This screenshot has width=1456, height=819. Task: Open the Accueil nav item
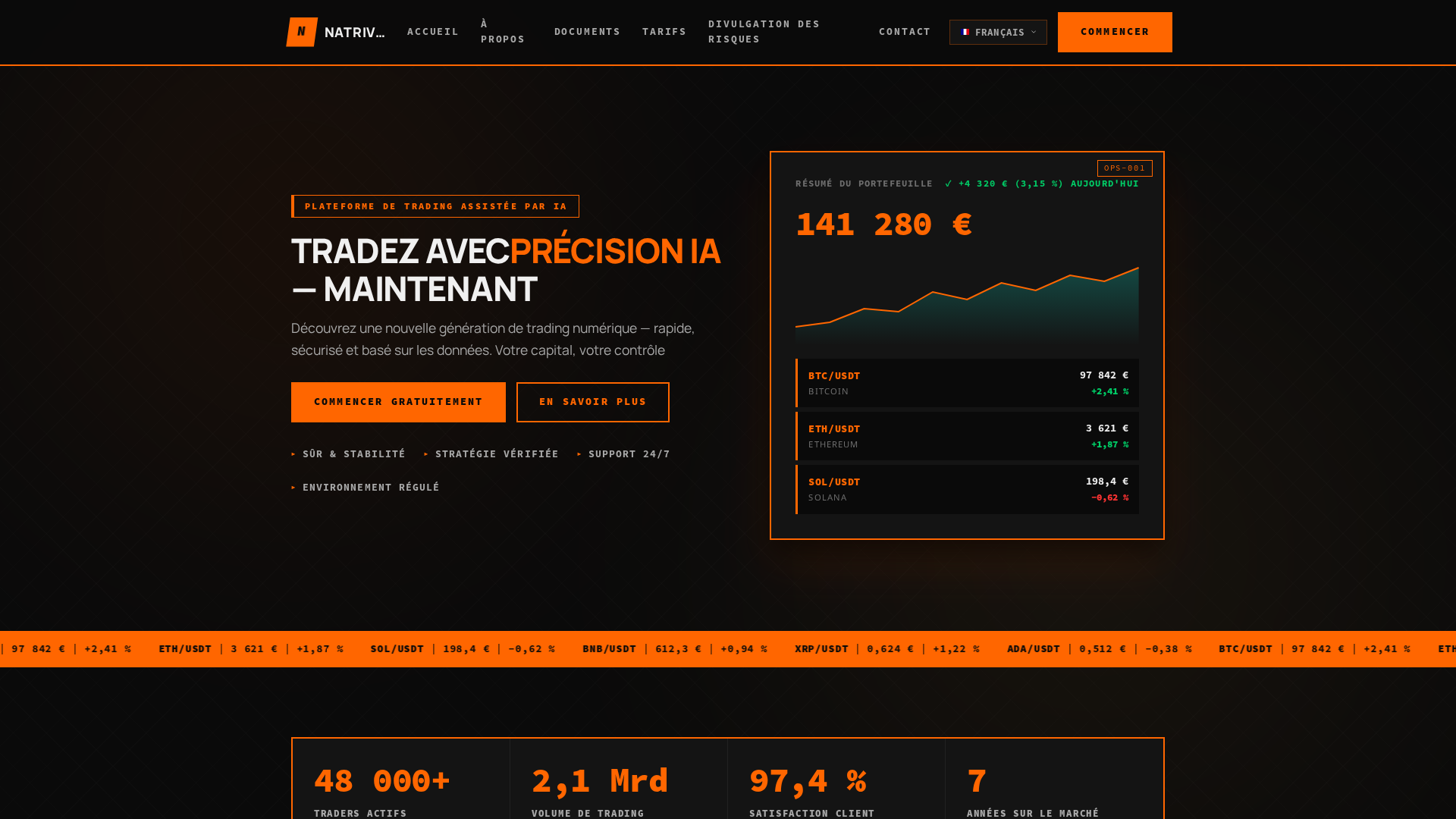[433, 32]
